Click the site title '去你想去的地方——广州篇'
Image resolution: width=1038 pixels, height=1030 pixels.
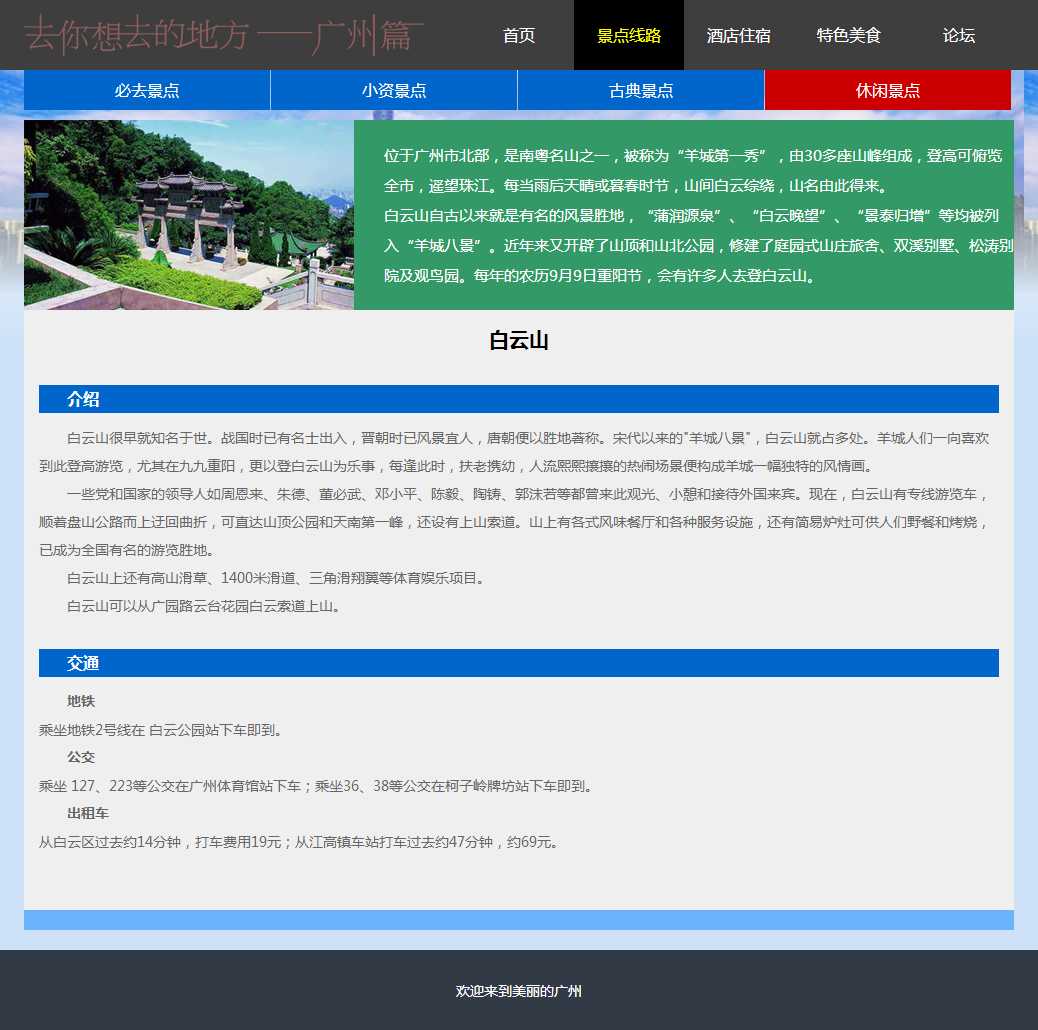click(224, 35)
